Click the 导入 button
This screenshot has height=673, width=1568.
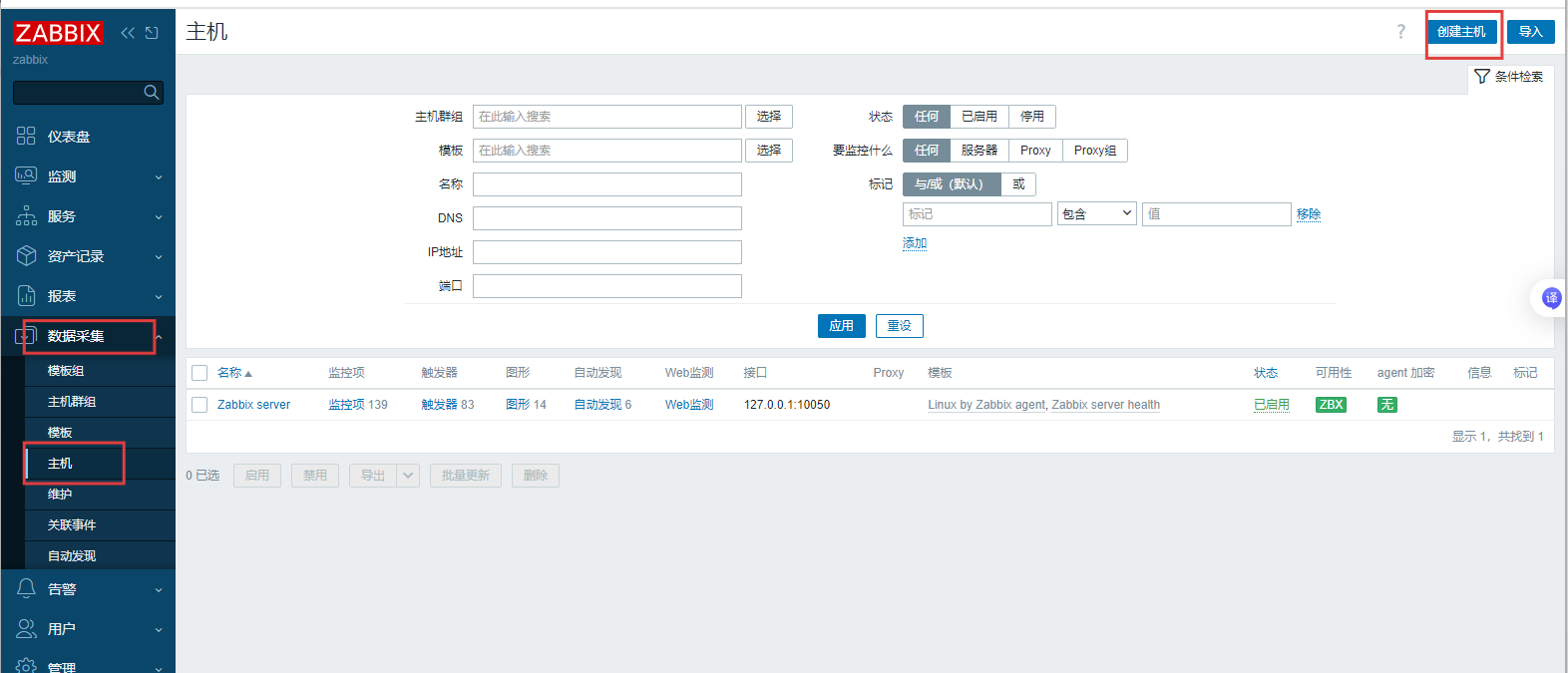coord(1530,32)
